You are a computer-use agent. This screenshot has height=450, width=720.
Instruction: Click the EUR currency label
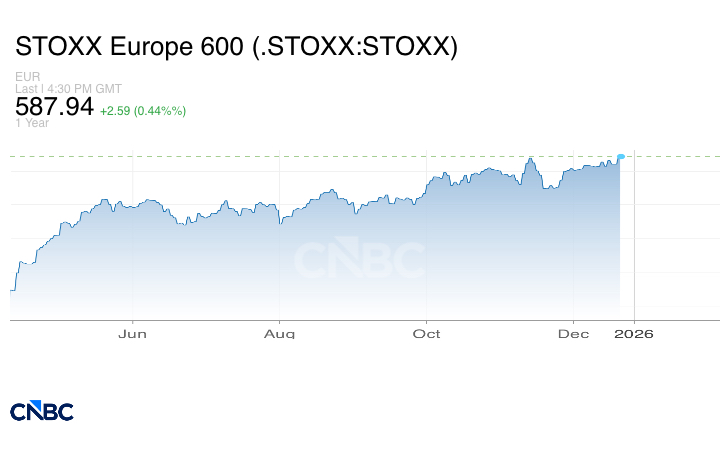coord(27,77)
